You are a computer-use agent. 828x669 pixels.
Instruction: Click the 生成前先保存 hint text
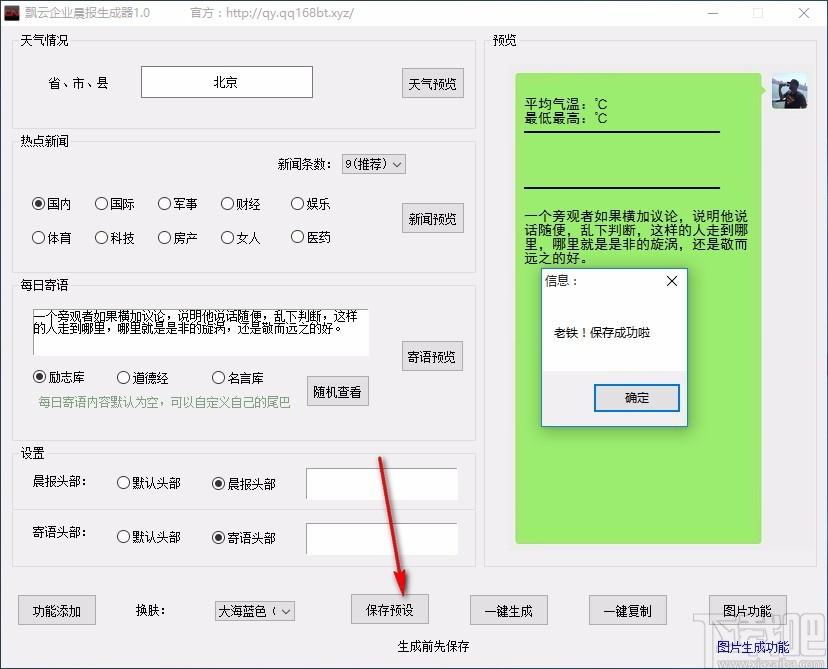click(x=433, y=646)
